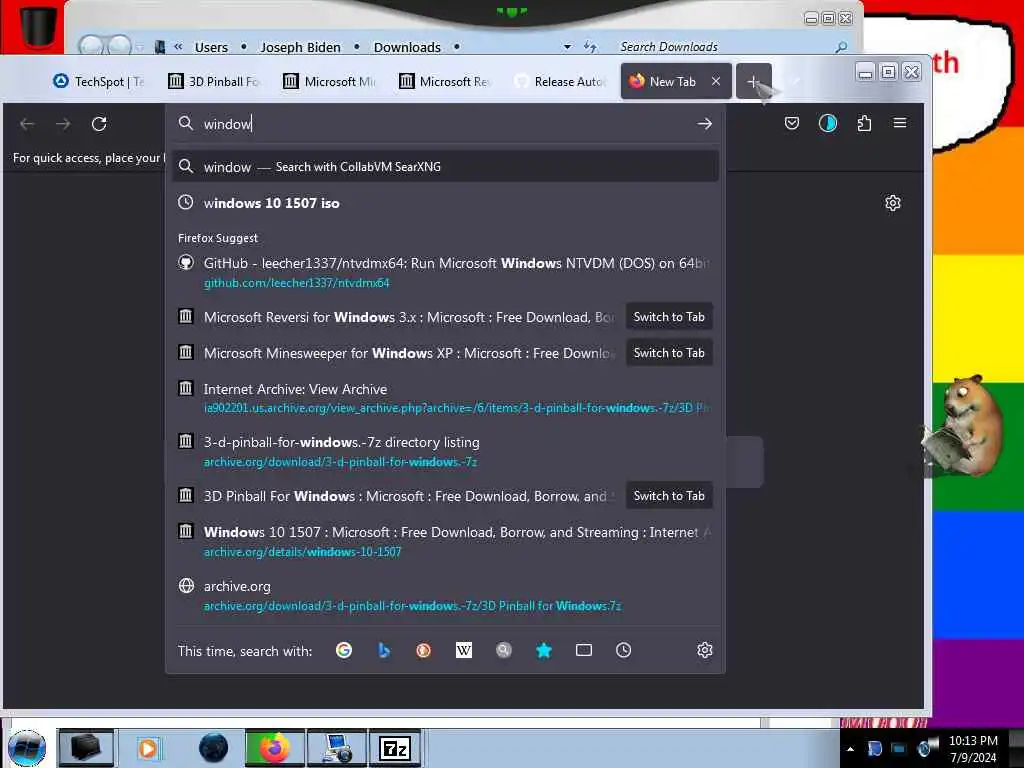The height and width of the screenshot is (768, 1024).
Task: Click Joseph Biden breadcrumb in Explorer window
Action: coord(300,47)
